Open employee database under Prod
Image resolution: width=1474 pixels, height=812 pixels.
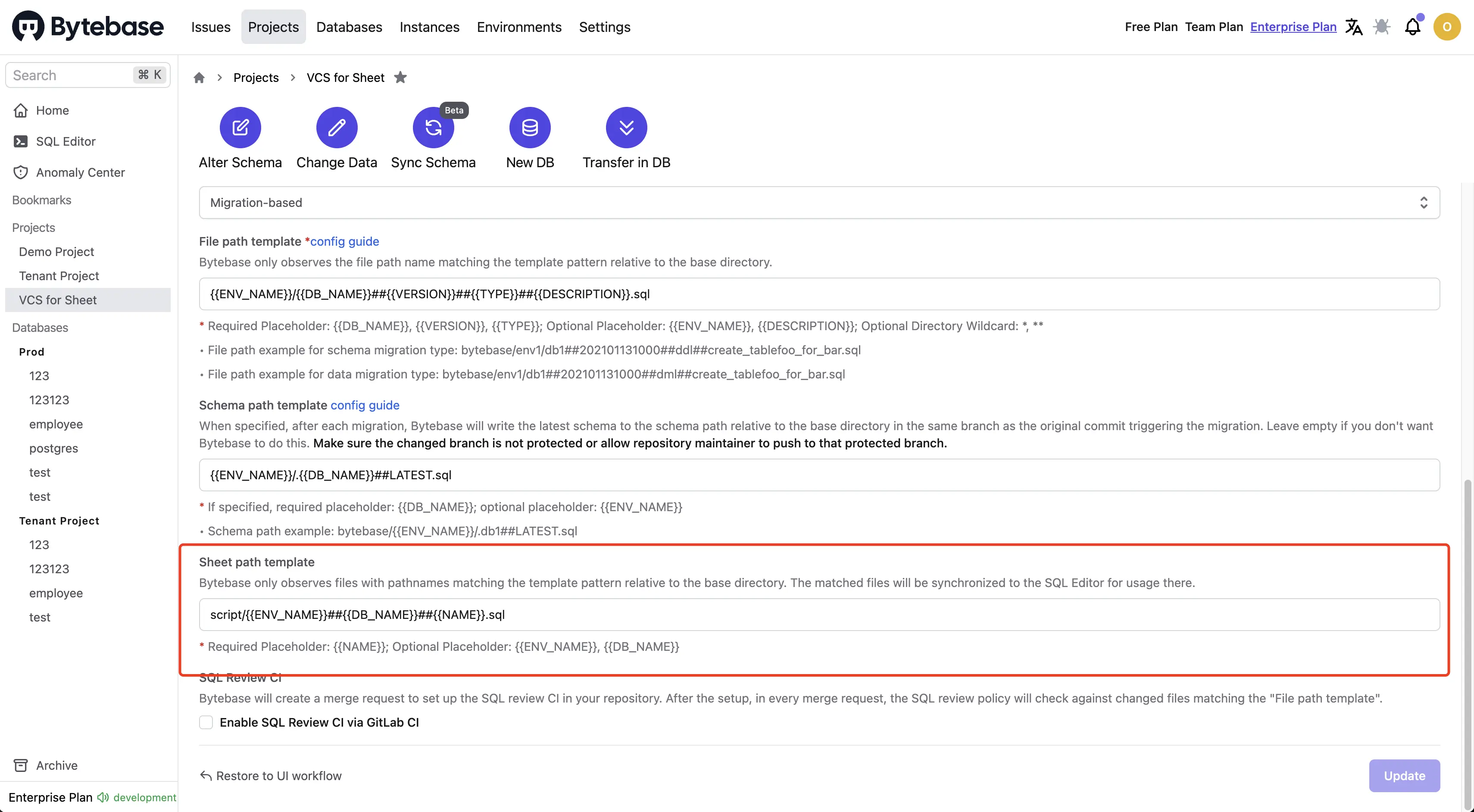(56, 424)
